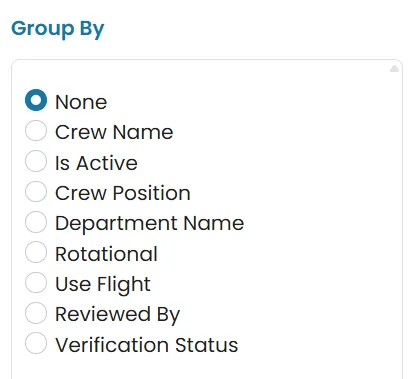Pick the Crew Position radio circle
The image size is (418, 379).
pos(36,191)
